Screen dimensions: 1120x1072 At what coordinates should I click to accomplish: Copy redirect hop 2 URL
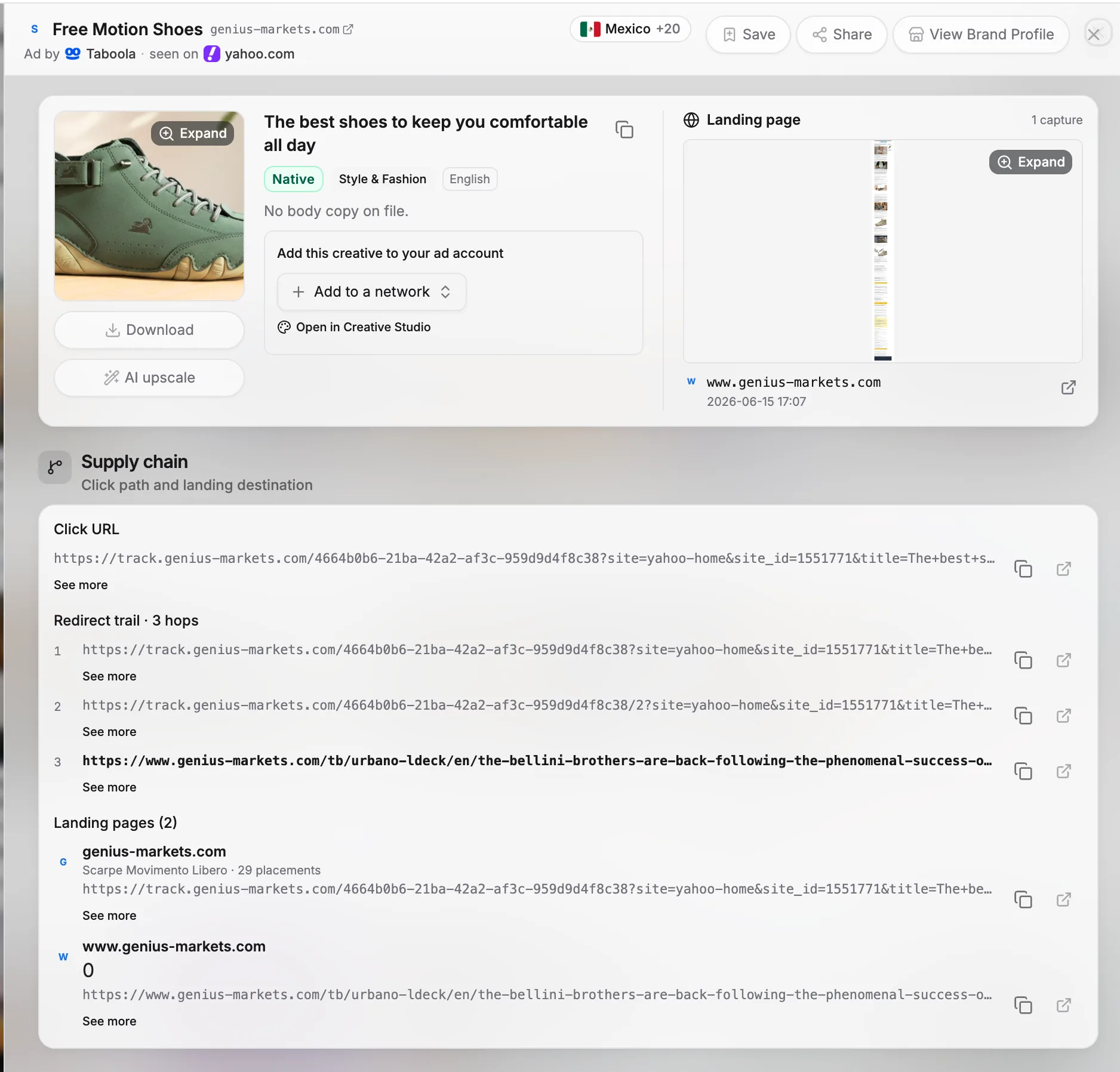pos(1023,716)
